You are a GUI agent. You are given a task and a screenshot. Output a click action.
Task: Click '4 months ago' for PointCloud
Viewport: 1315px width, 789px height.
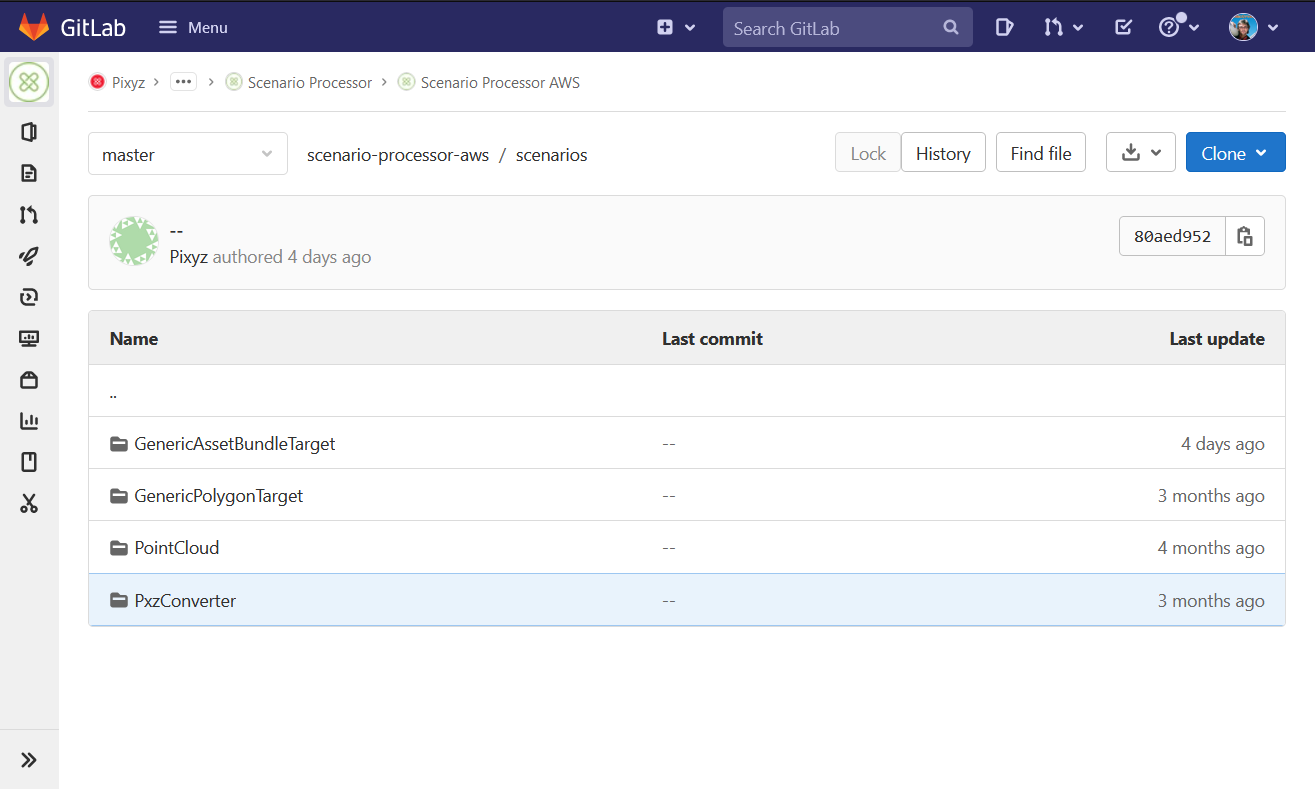[1211, 548]
